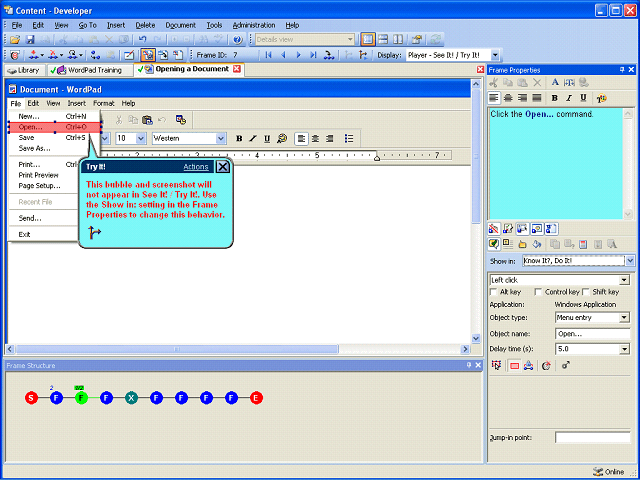The image size is (640, 480).
Task: Open the Object type dropdown
Action: click(x=624, y=318)
